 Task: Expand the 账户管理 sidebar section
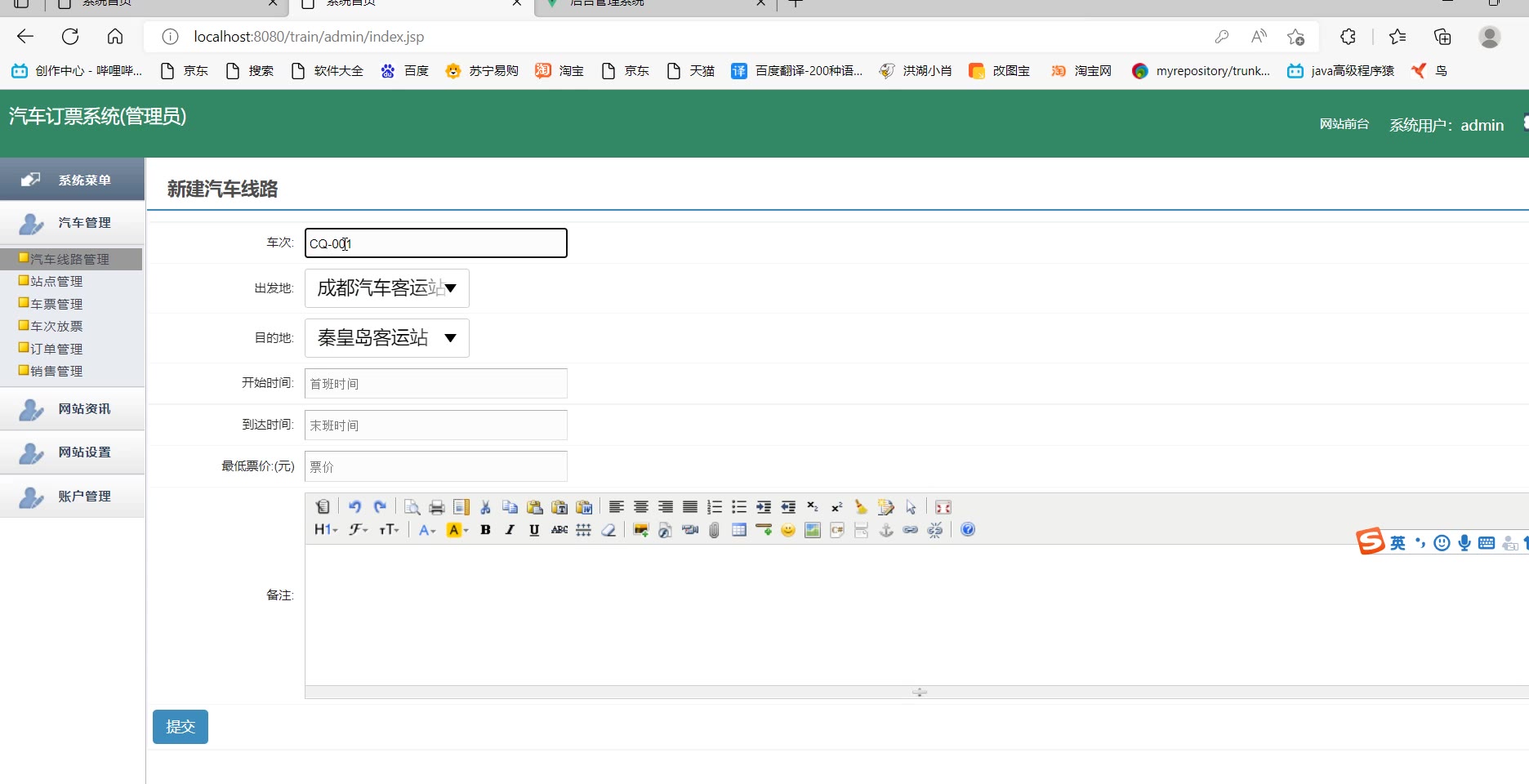tap(73, 497)
